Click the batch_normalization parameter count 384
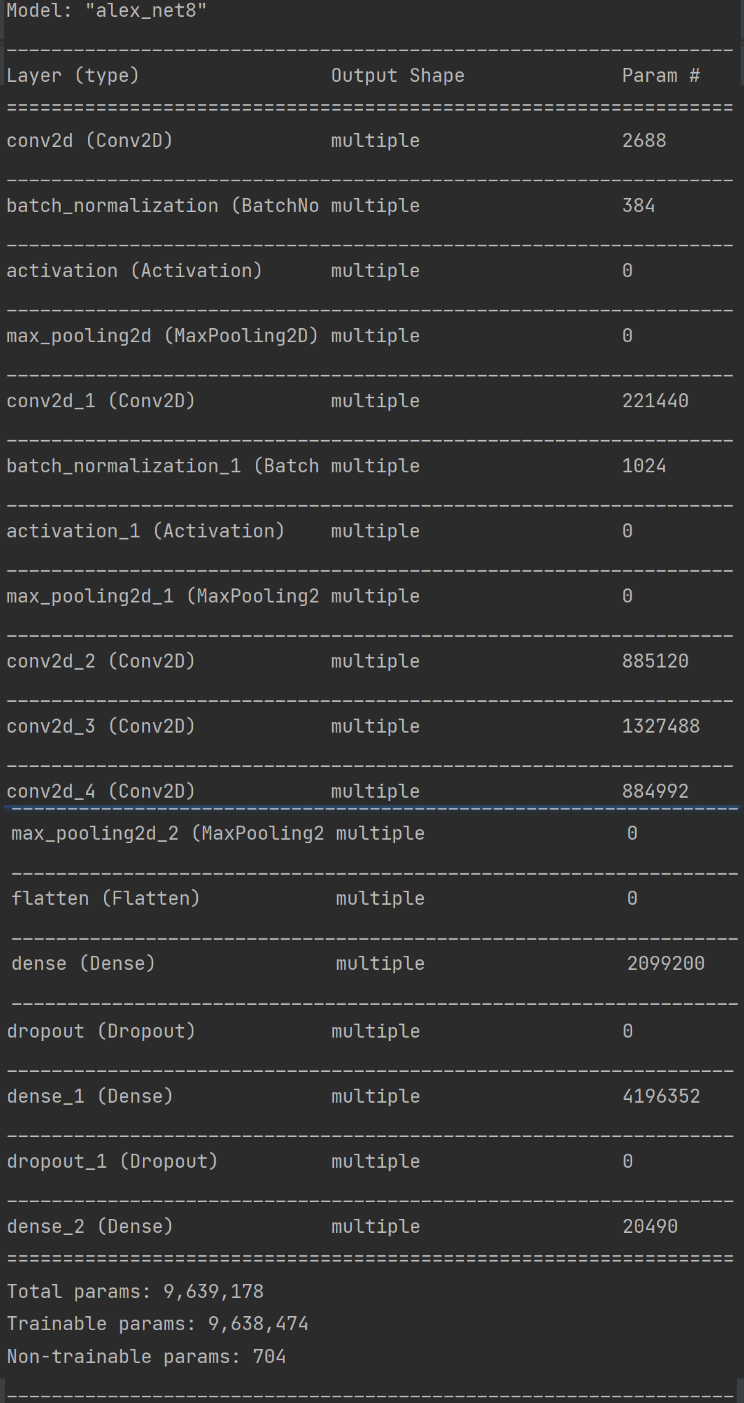The image size is (744, 1403). (638, 206)
